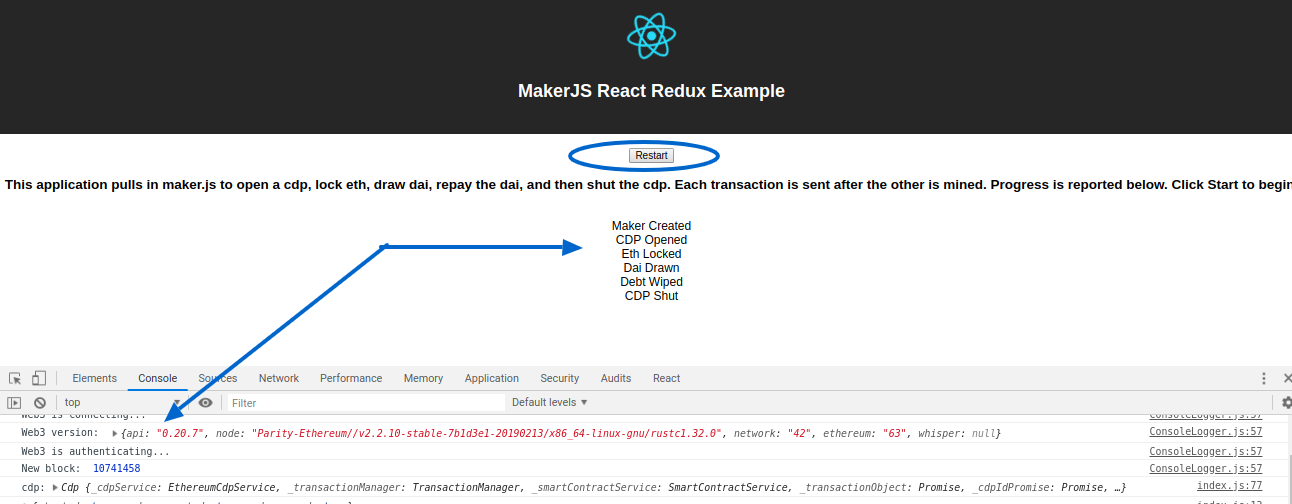
Task: Open the Memory tab
Action: [x=423, y=378]
